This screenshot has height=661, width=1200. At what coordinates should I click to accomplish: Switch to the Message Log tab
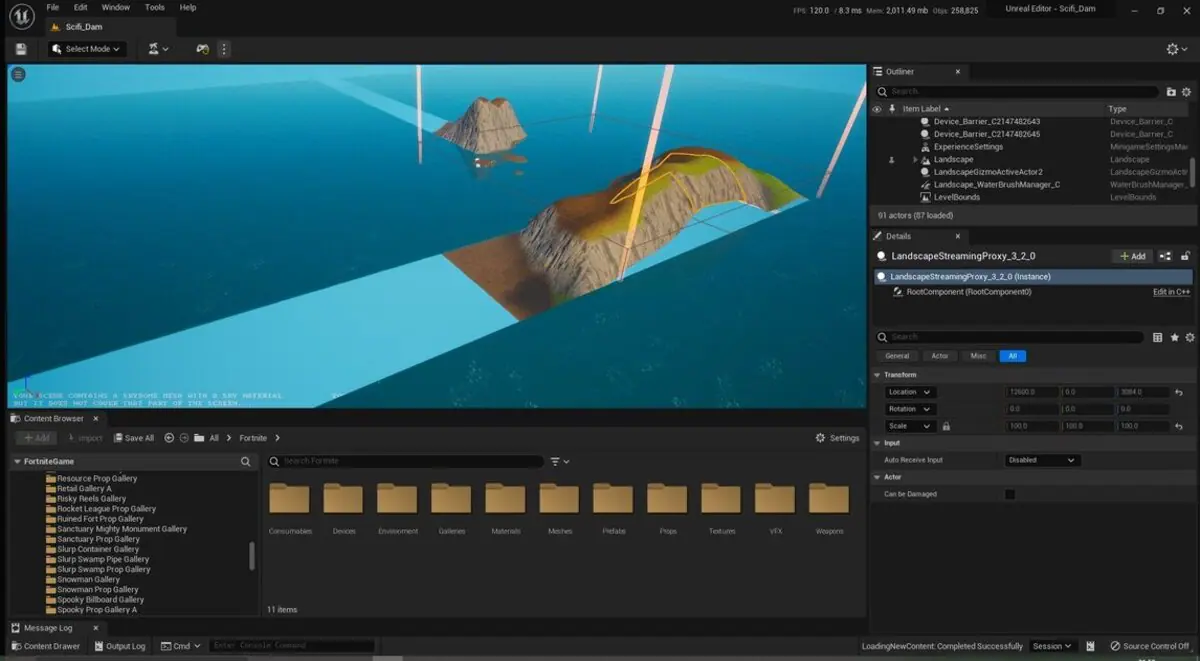48,628
